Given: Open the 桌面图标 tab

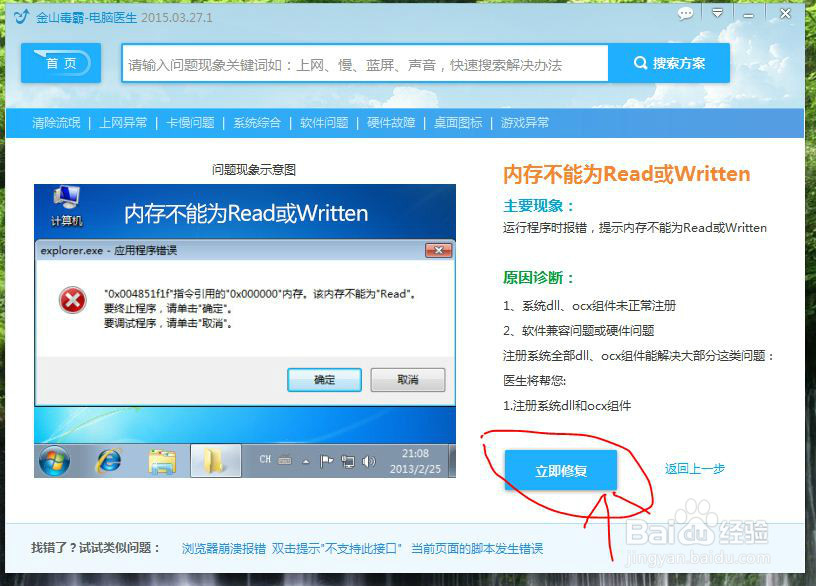Looking at the screenshot, I should point(458,123).
